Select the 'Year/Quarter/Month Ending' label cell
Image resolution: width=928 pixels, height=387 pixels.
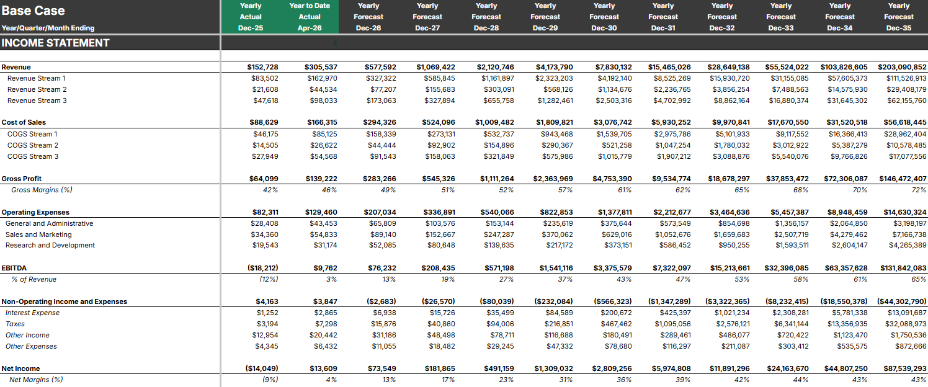pyautogui.click(x=48, y=28)
